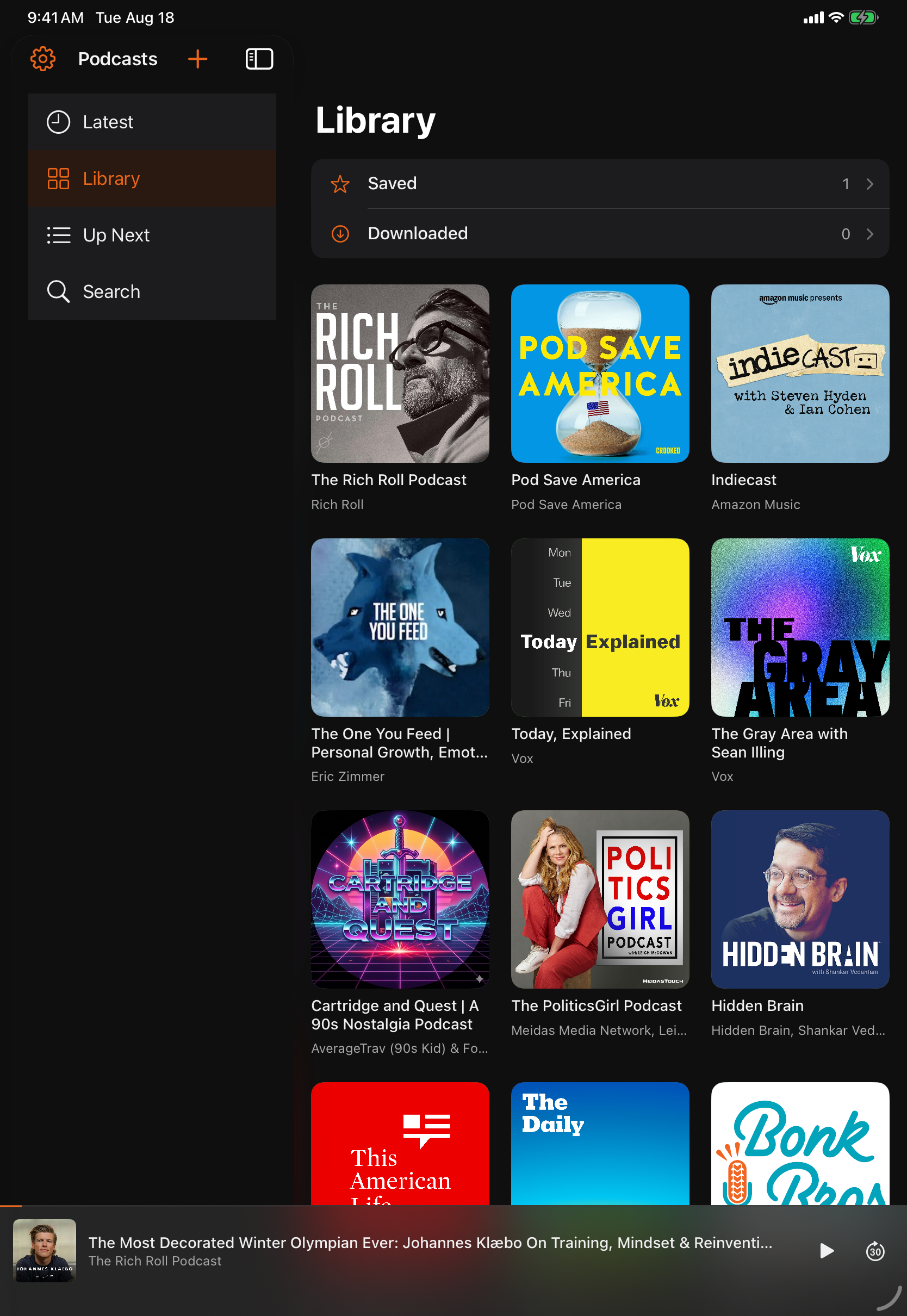Open The One You Feed artwork
907x1316 pixels.
pyautogui.click(x=400, y=628)
